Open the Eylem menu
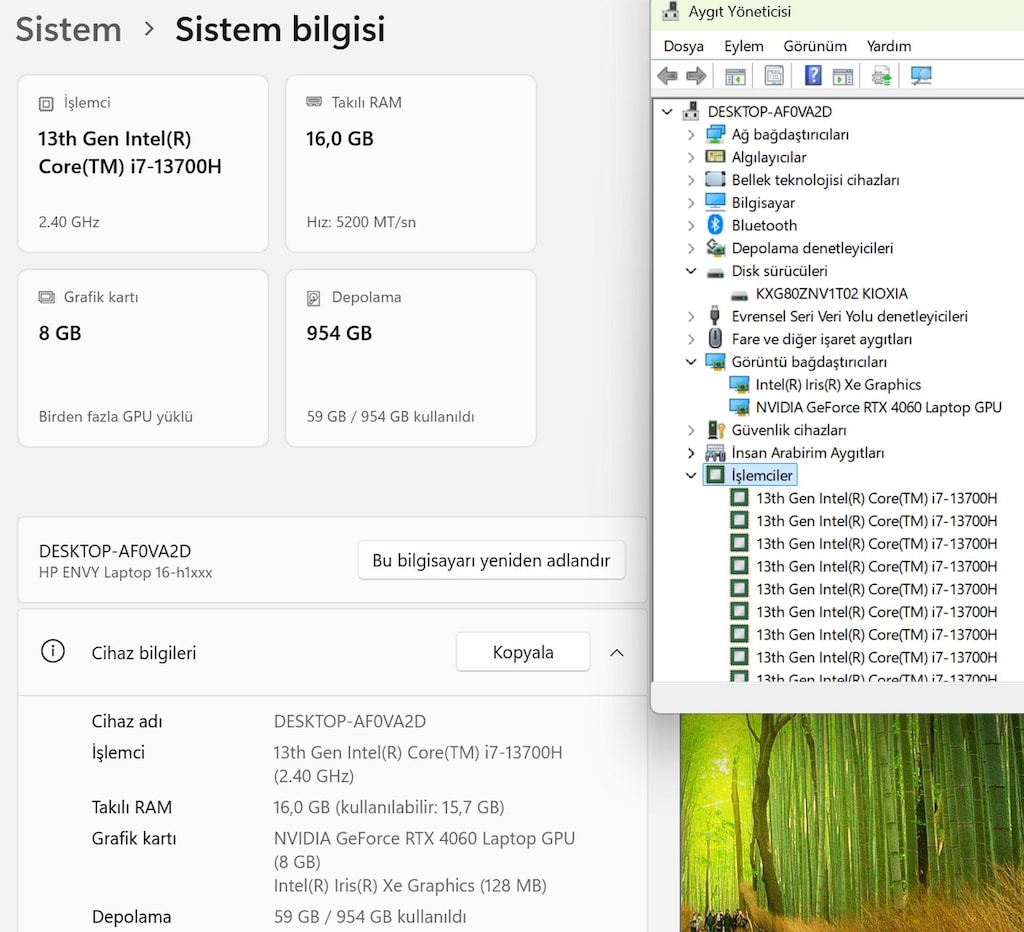Image resolution: width=1024 pixels, height=932 pixels. [743, 46]
